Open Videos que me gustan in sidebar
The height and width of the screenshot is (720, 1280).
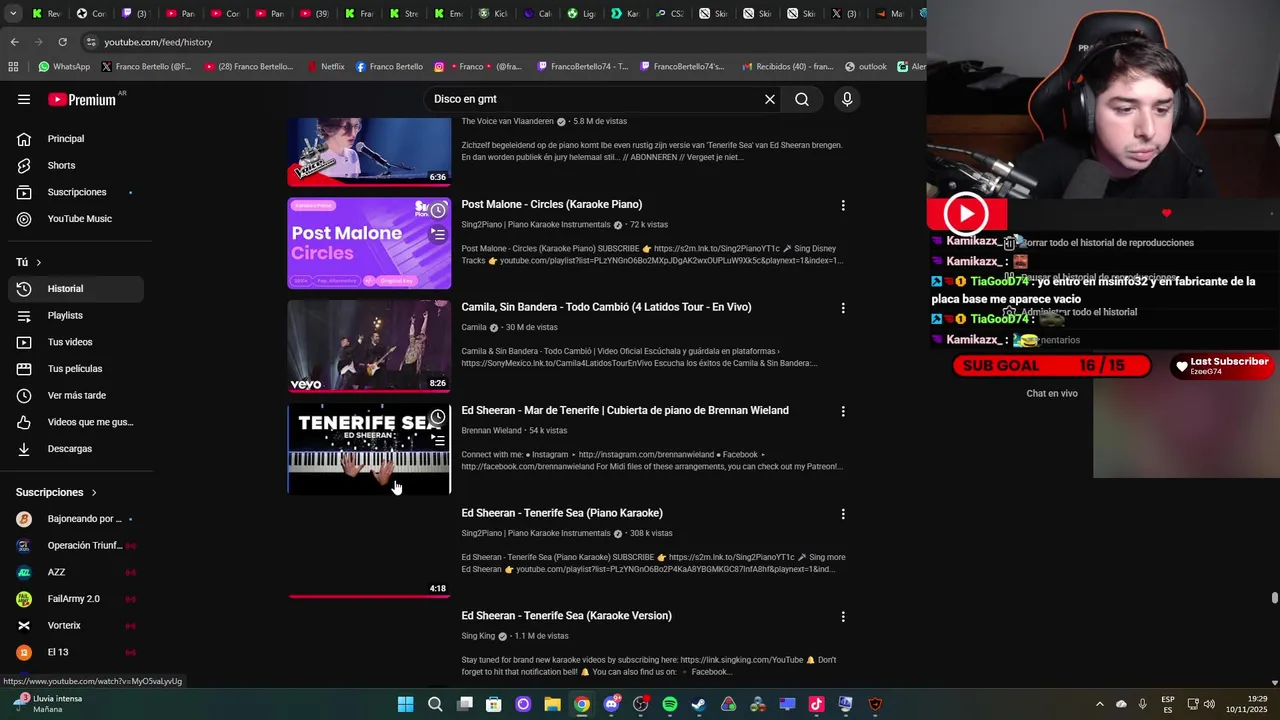76,422
